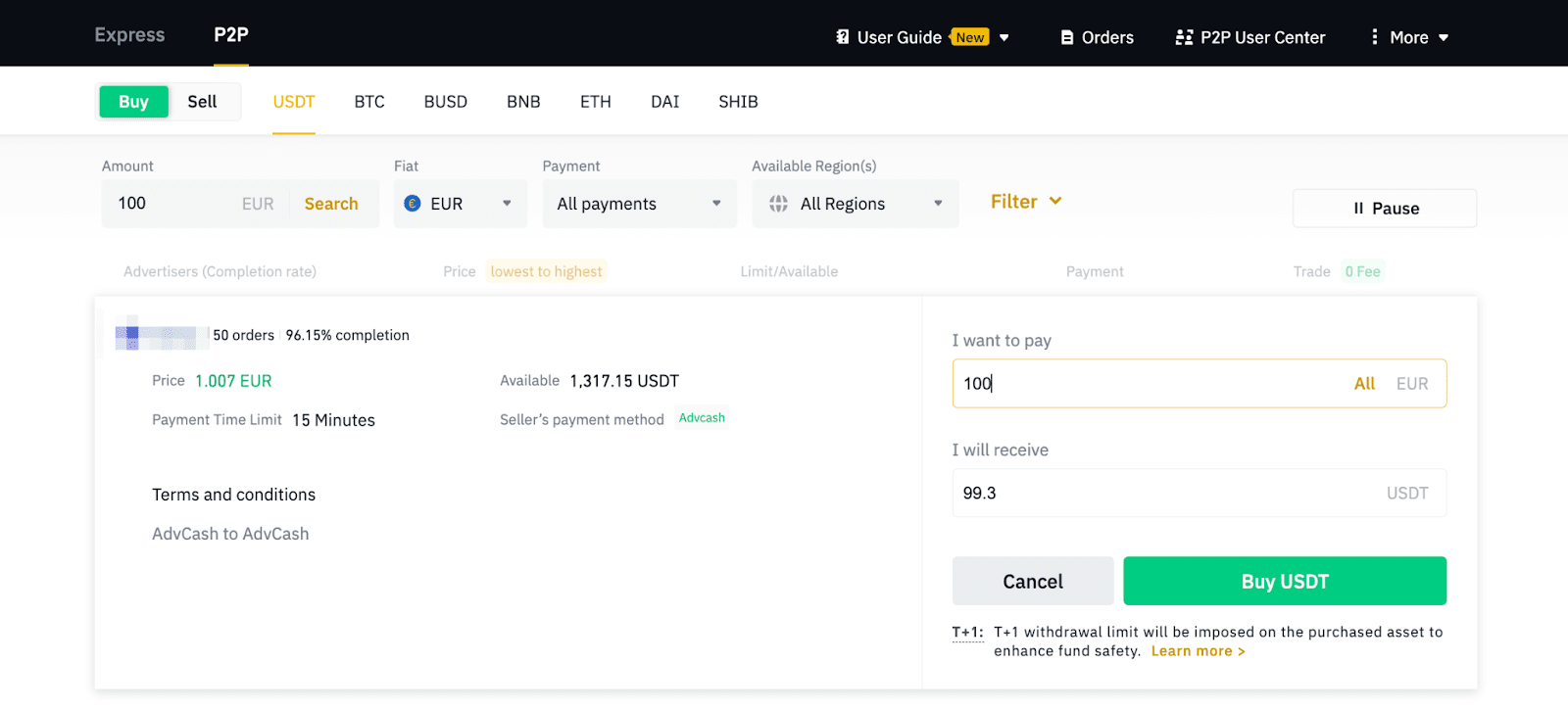The image size is (1568, 711).
Task: Click the globe icon in All Regions
Action: coord(778,204)
